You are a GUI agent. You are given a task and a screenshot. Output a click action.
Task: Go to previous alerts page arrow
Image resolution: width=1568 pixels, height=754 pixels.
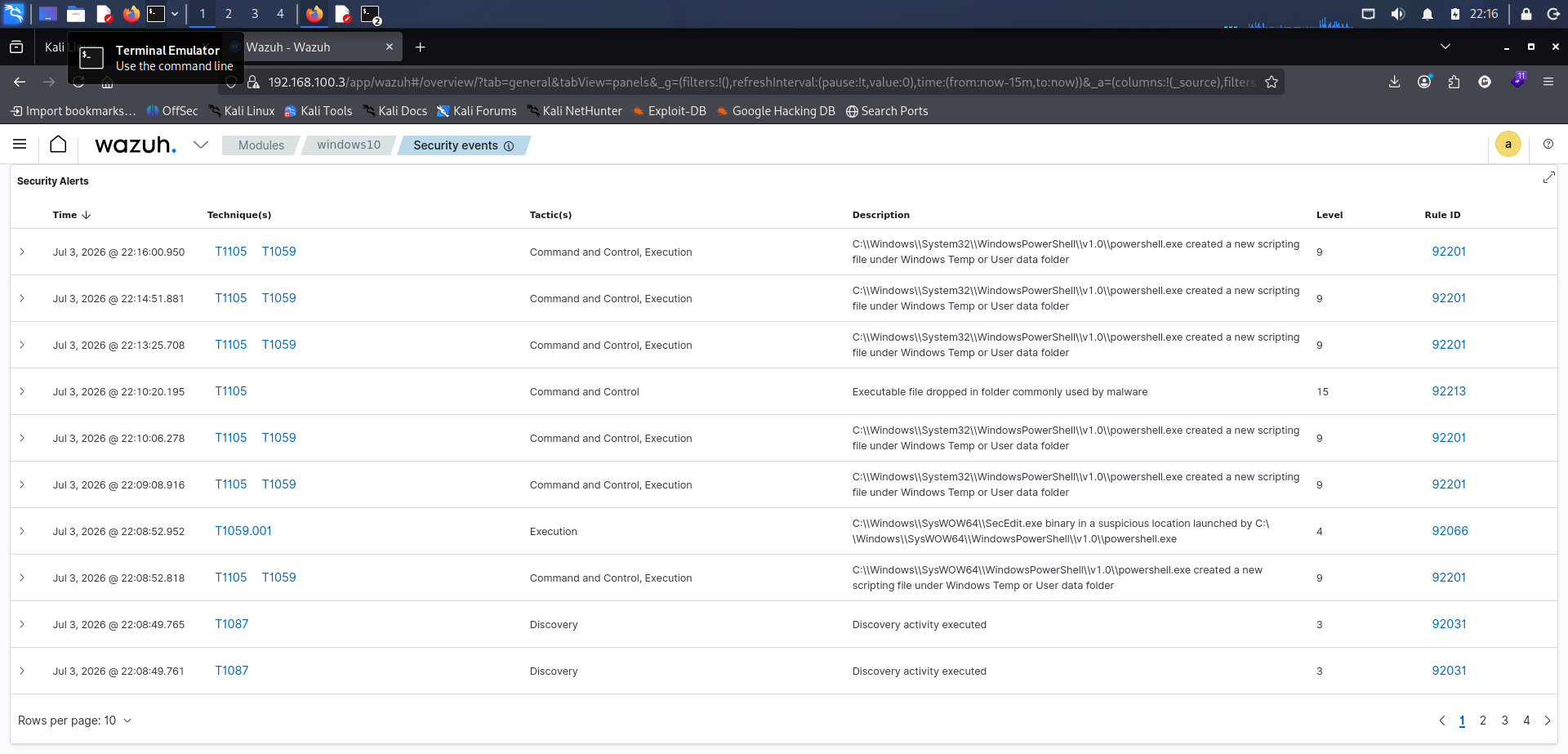point(1442,721)
